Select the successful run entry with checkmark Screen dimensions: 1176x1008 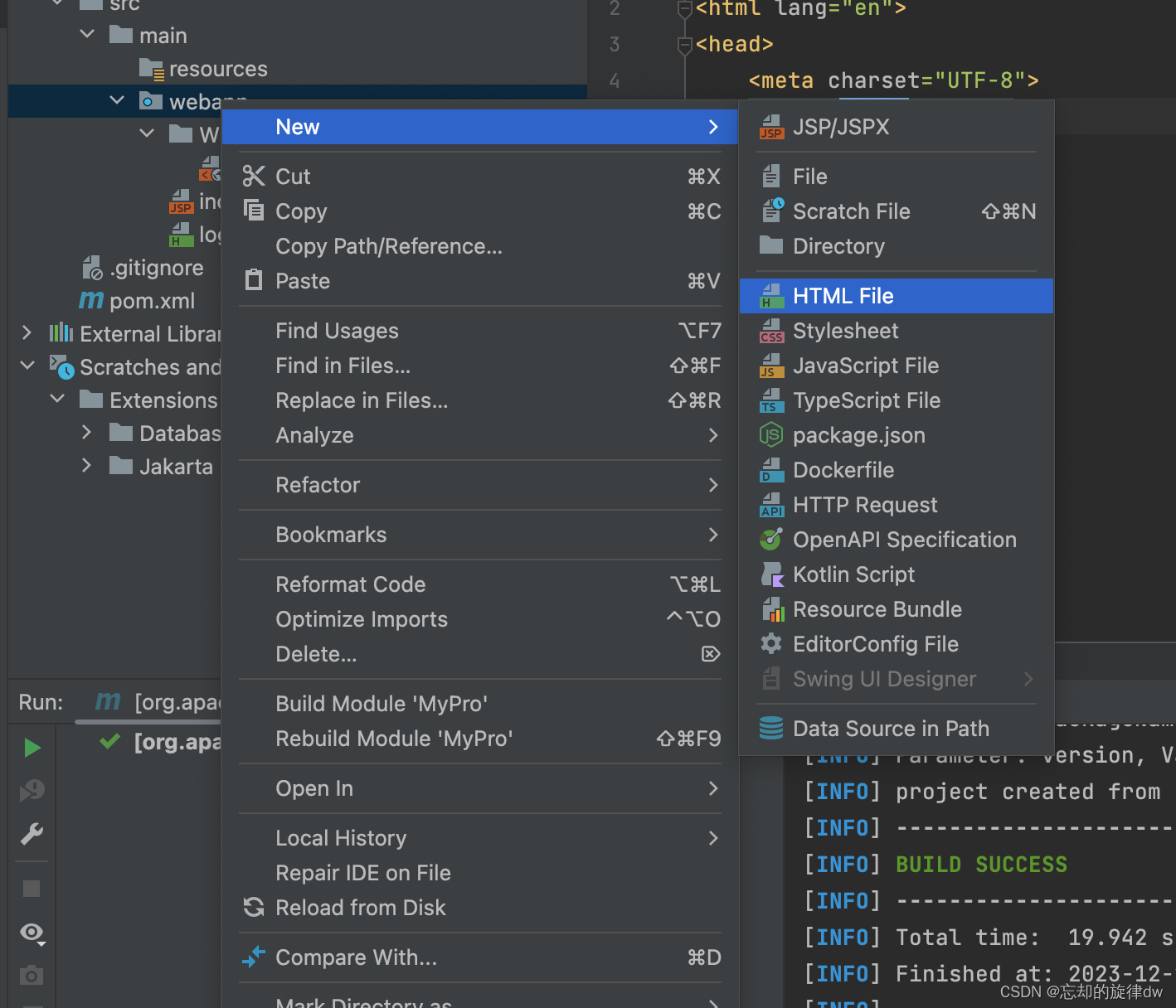click(x=159, y=741)
